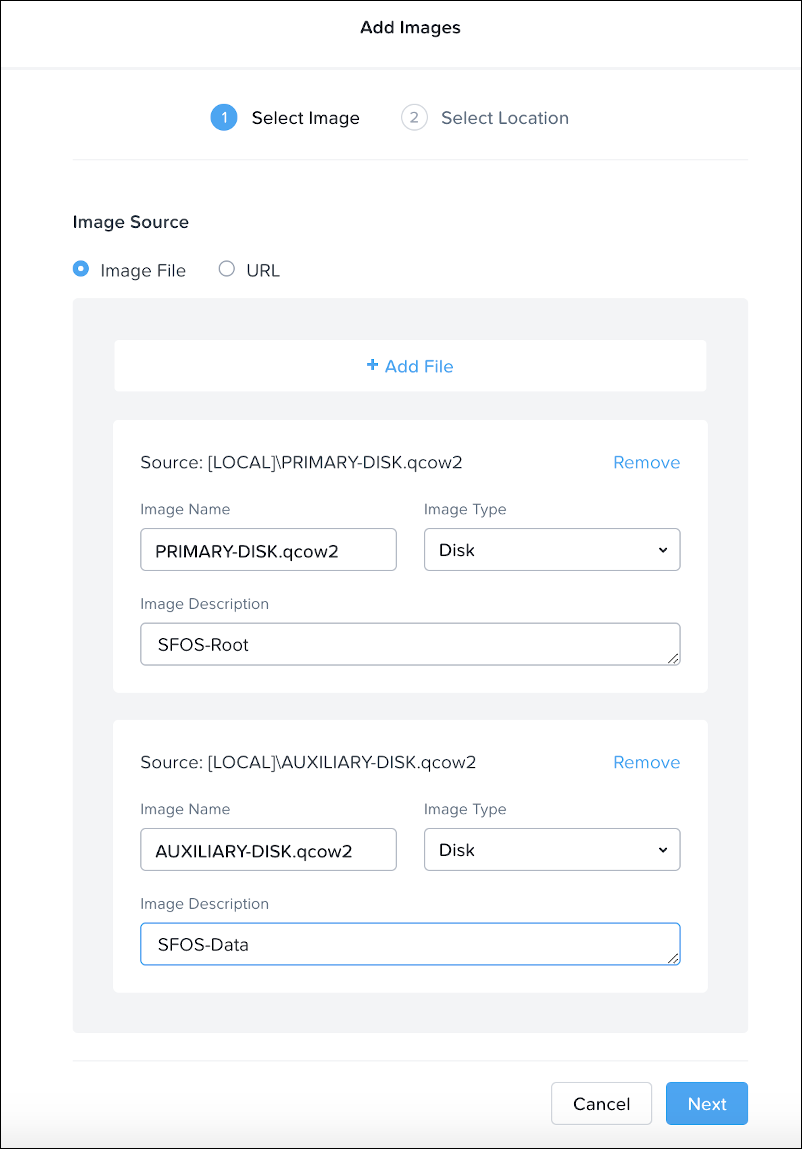This screenshot has width=802, height=1149.
Task: Select the Image File radio button
Action: coord(81,269)
